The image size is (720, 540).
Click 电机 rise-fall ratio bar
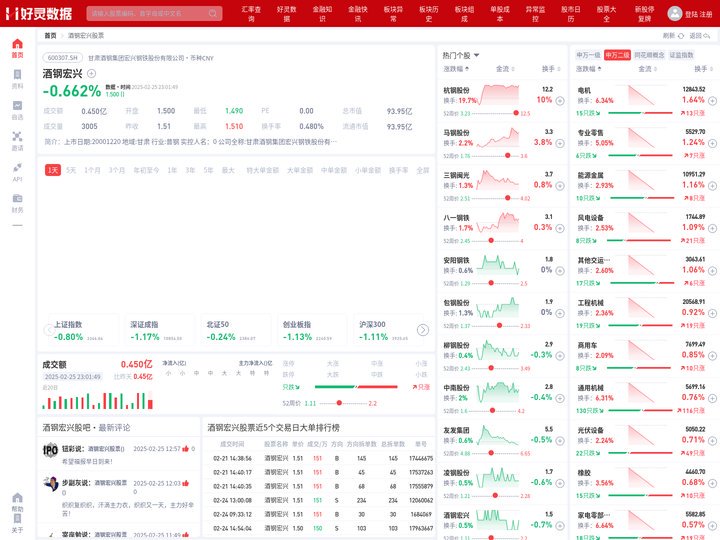tap(640, 112)
